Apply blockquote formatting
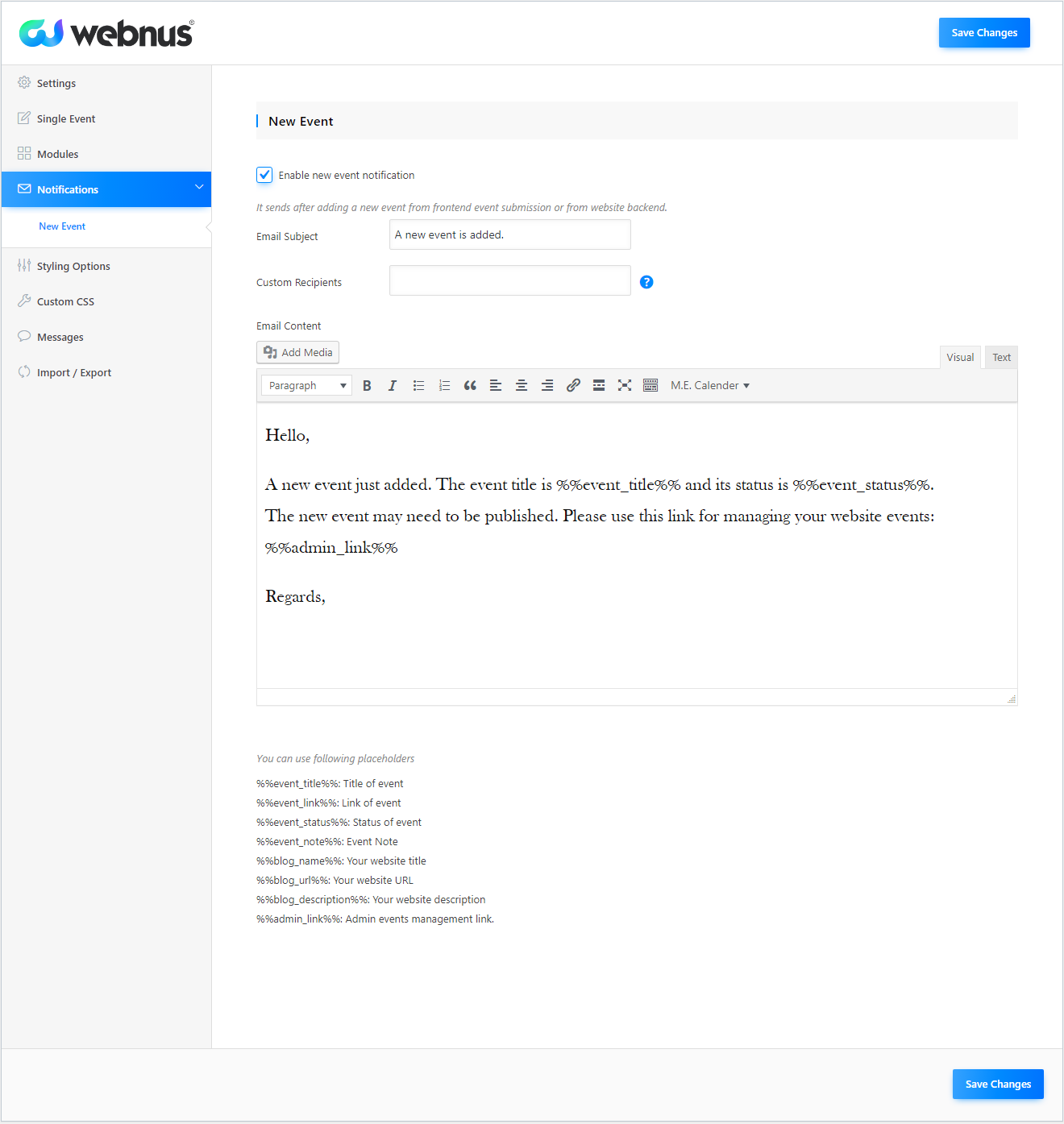Image resolution: width=1064 pixels, height=1124 pixels. (470, 386)
